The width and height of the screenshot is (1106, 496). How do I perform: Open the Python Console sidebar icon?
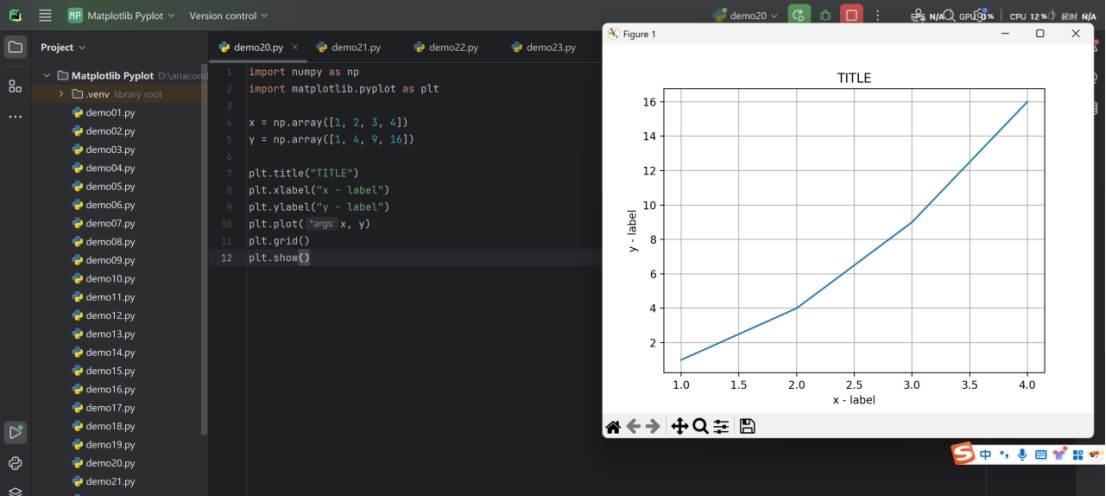(15, 464)
